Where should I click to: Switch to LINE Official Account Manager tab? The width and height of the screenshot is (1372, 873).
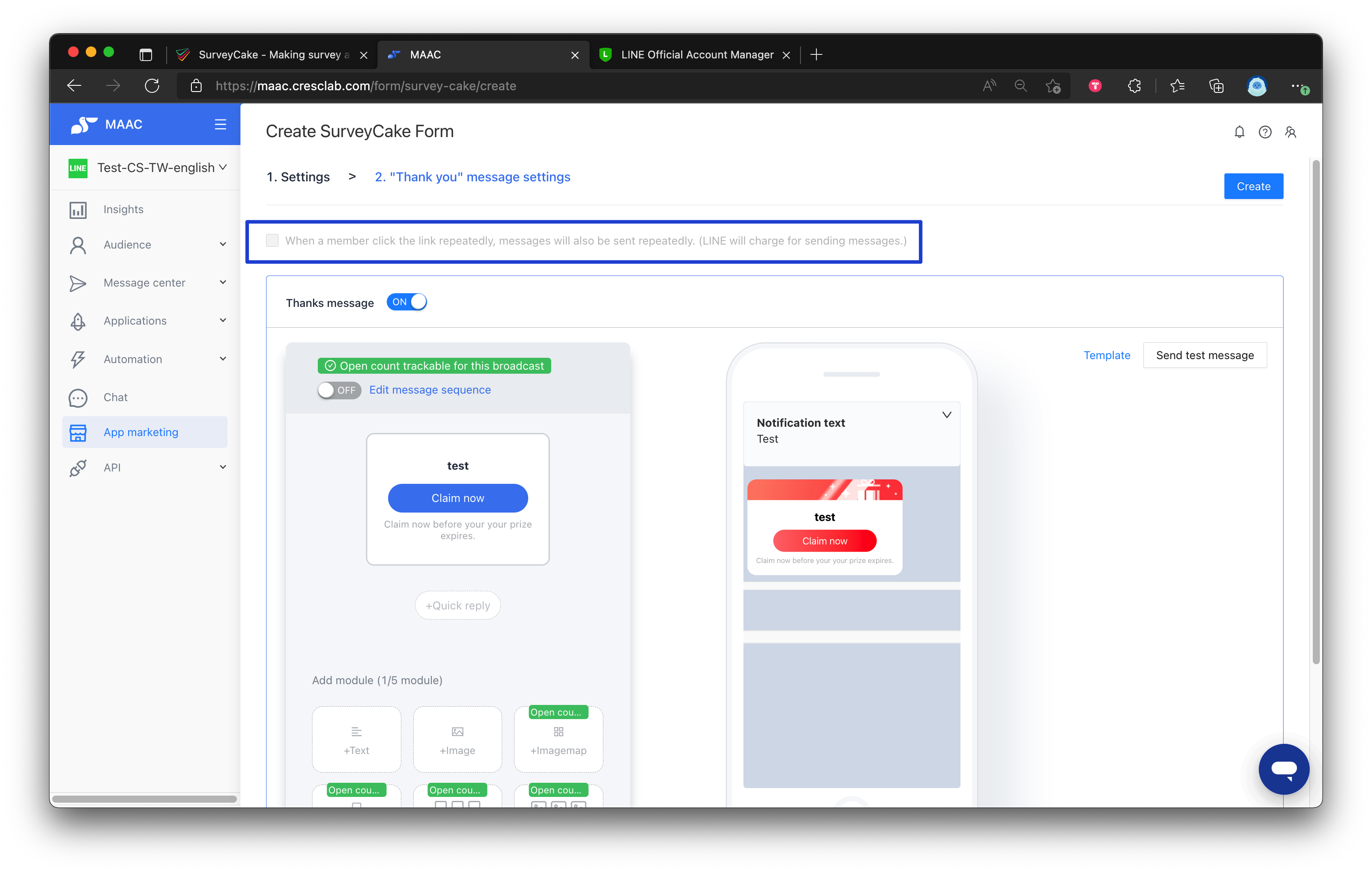click(695, 55)
